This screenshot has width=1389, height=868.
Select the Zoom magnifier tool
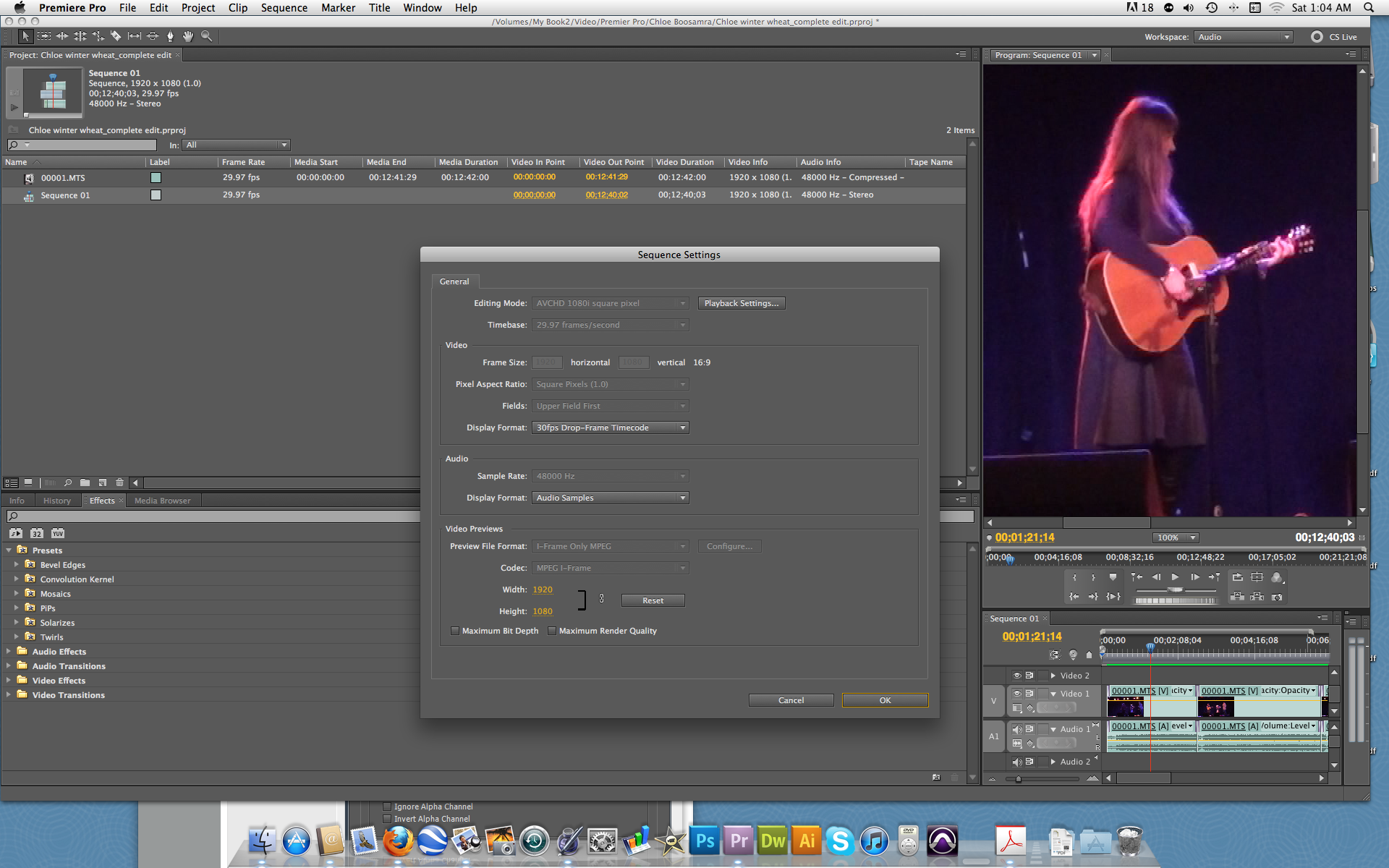tap(207, 35)
